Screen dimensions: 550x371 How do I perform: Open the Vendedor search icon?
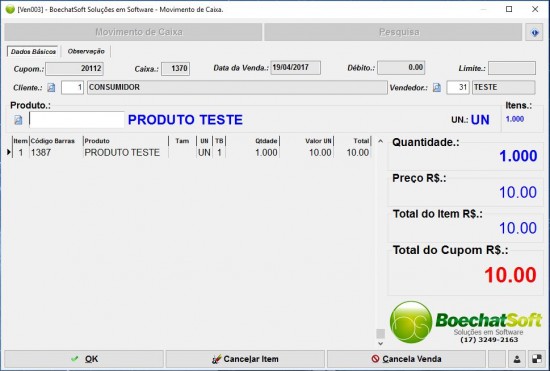(x=437, y=87)
